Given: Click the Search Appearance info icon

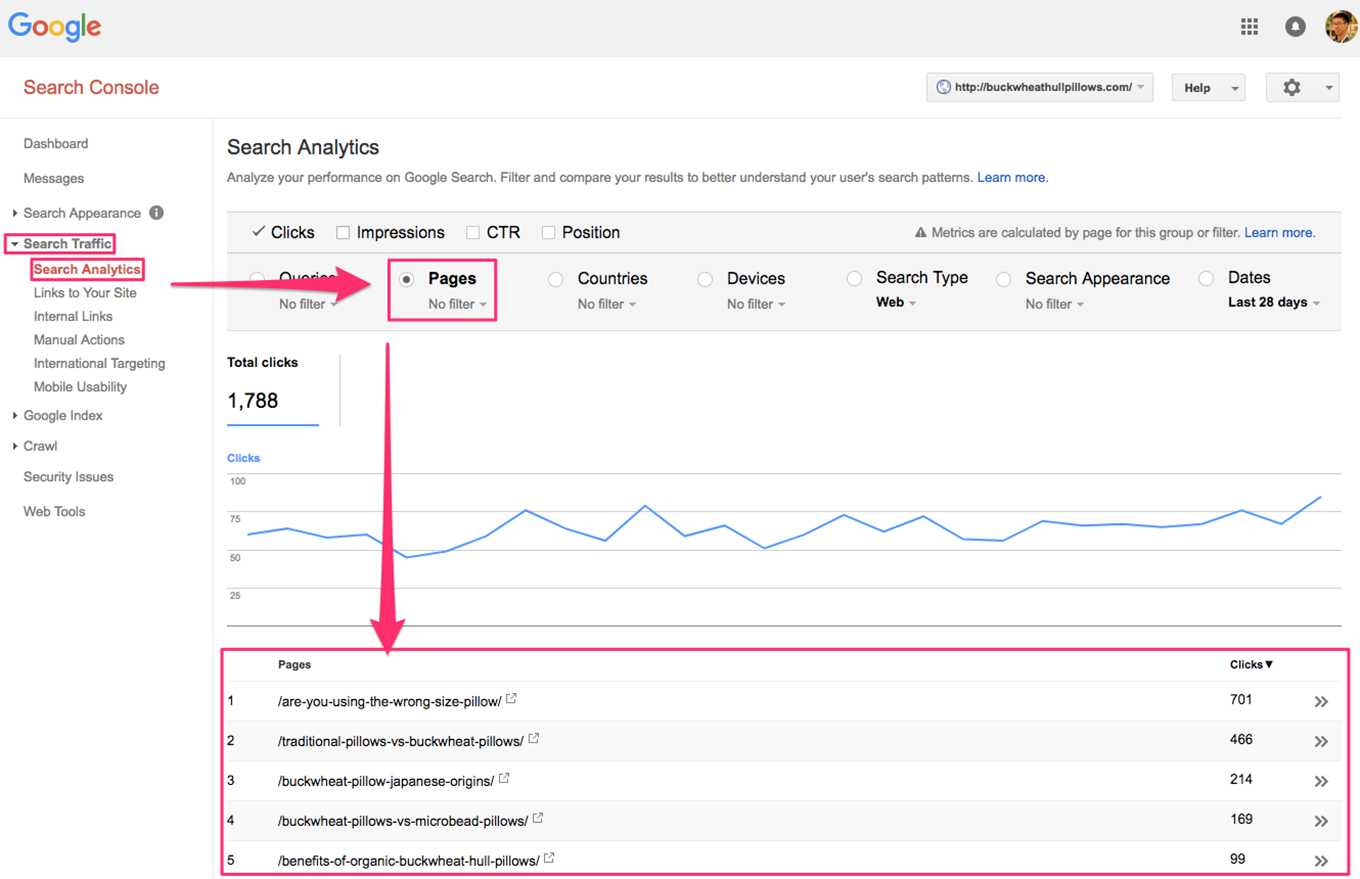Looking at the screenshot, I should tap(156, 213).
